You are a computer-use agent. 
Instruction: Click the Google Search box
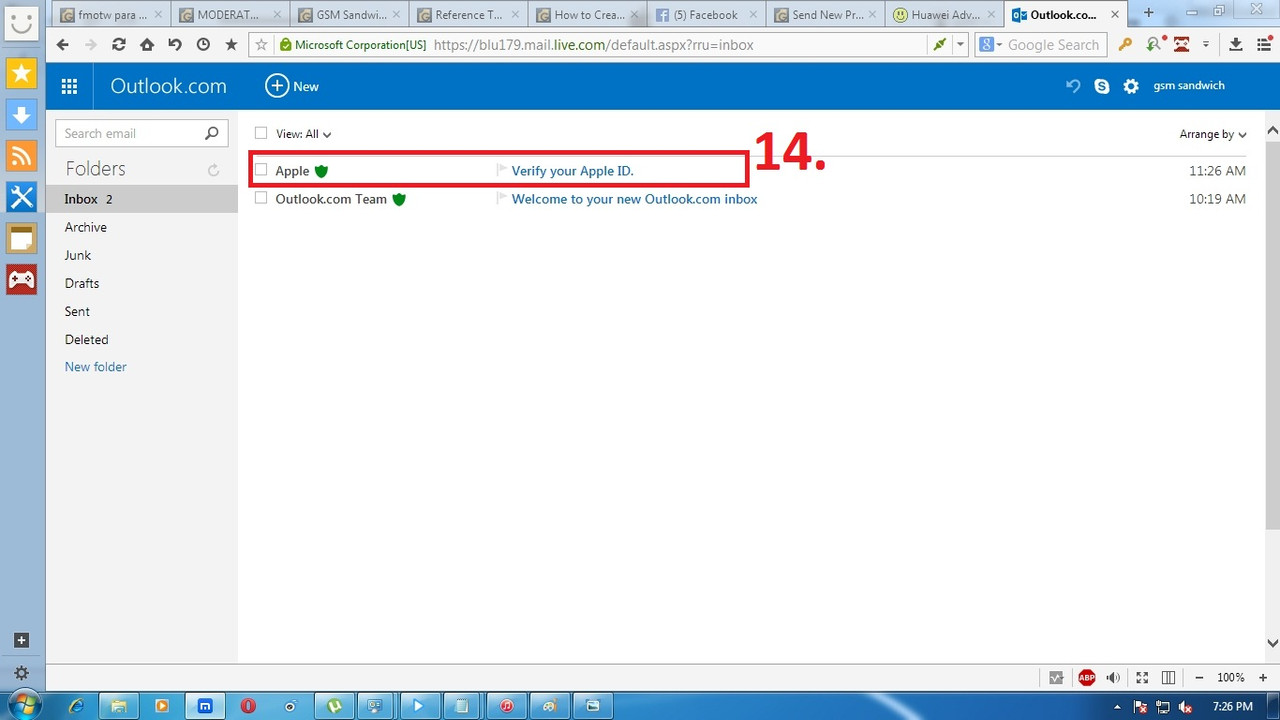[1055, 45]
